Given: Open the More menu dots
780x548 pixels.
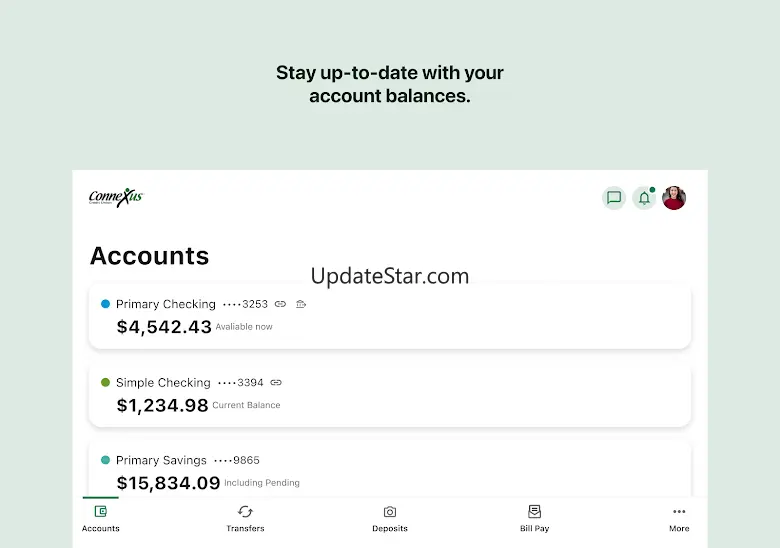Looking at the screenshot, I should 679,512.
